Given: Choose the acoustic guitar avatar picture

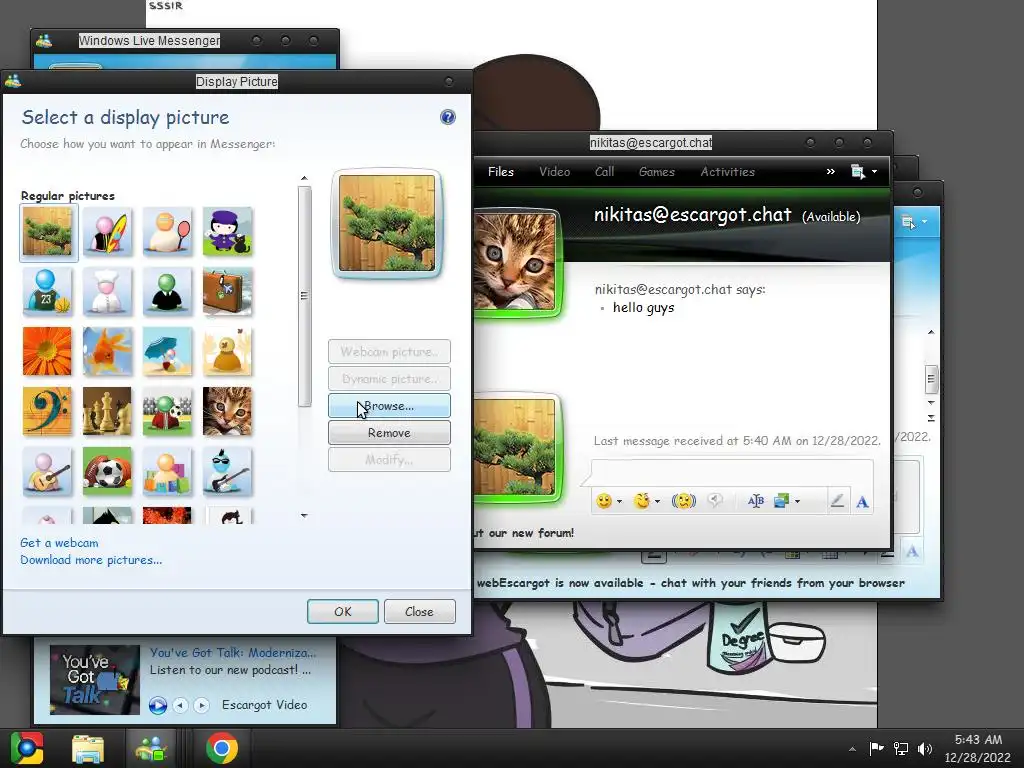Looking at the screenshot, I should (x=48, y=472).
